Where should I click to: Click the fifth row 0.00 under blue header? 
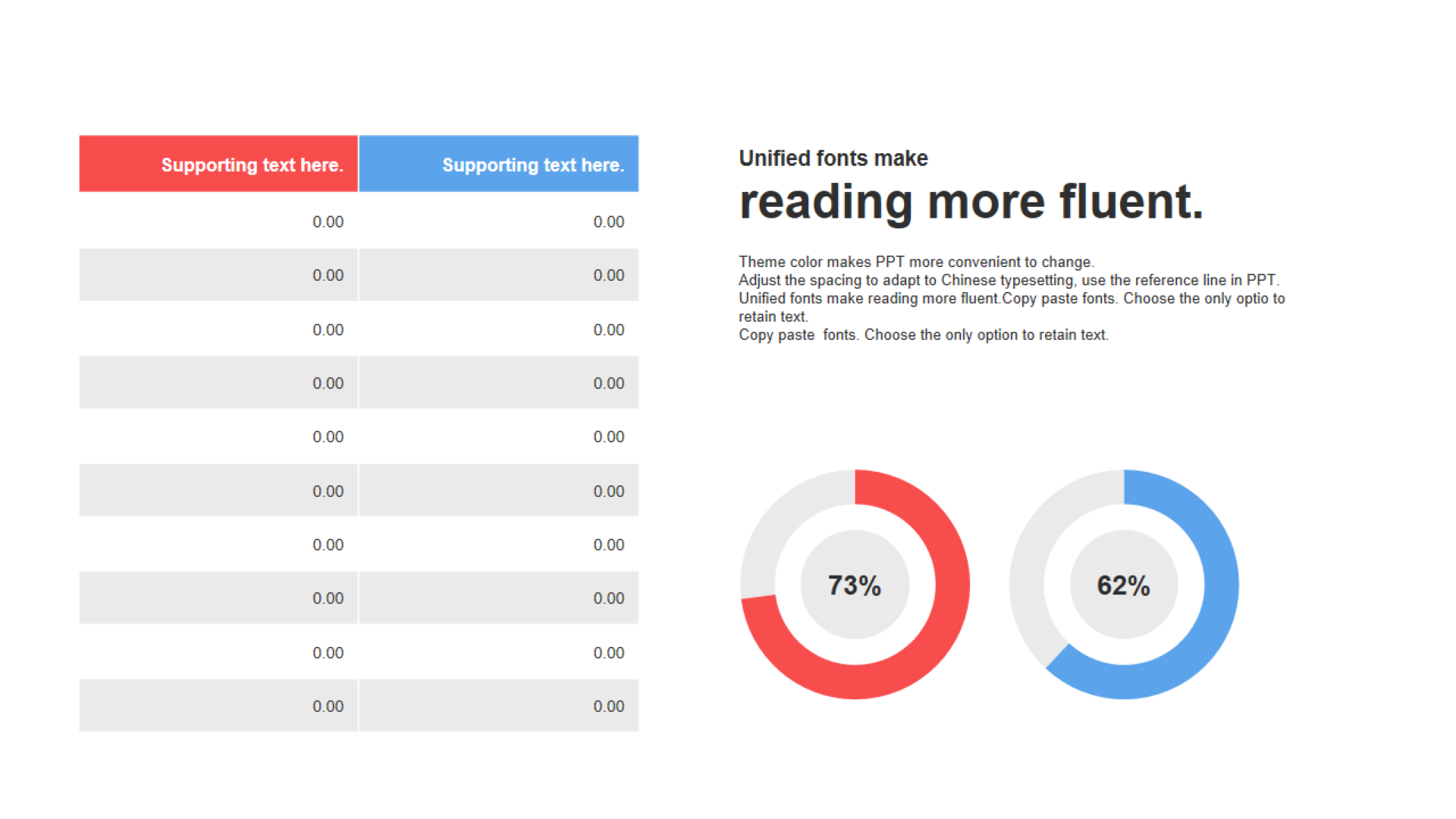(x=608, y=437)
